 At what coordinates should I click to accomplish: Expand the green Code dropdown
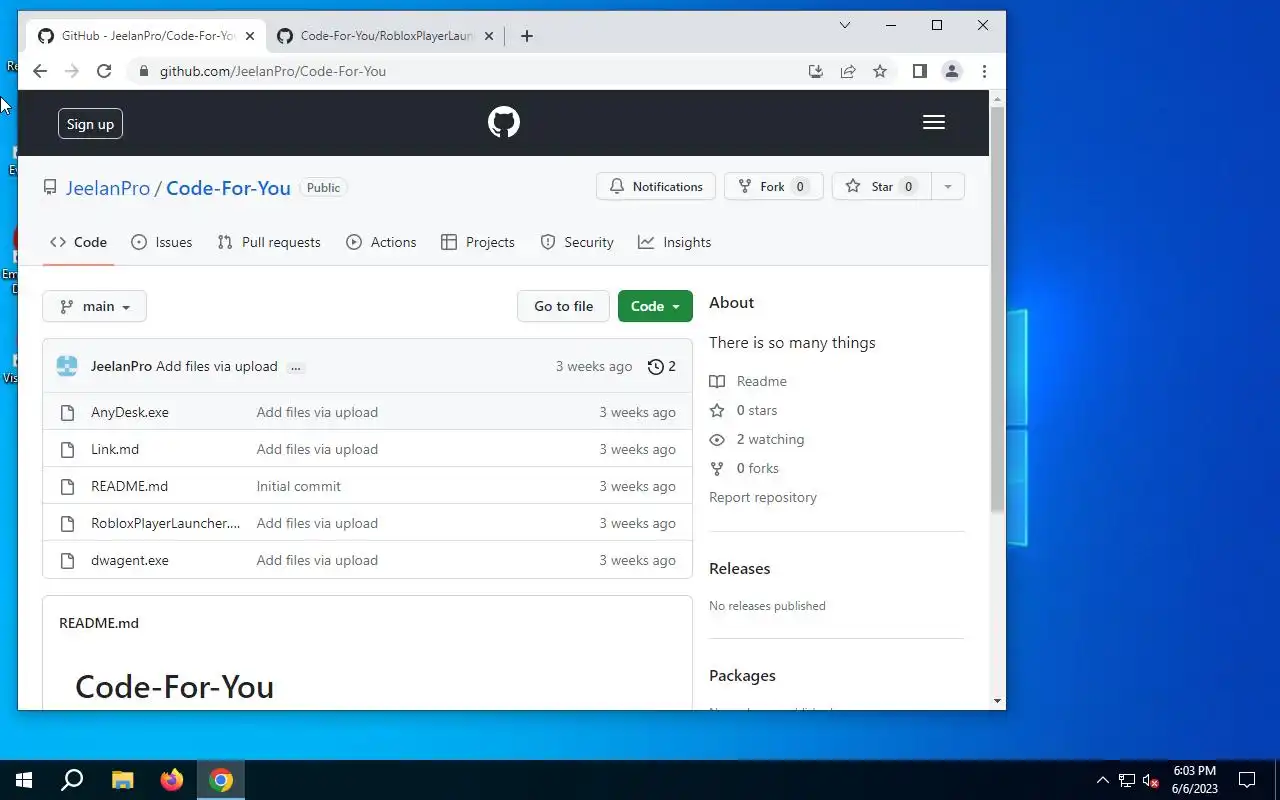(x=655, y=306)
